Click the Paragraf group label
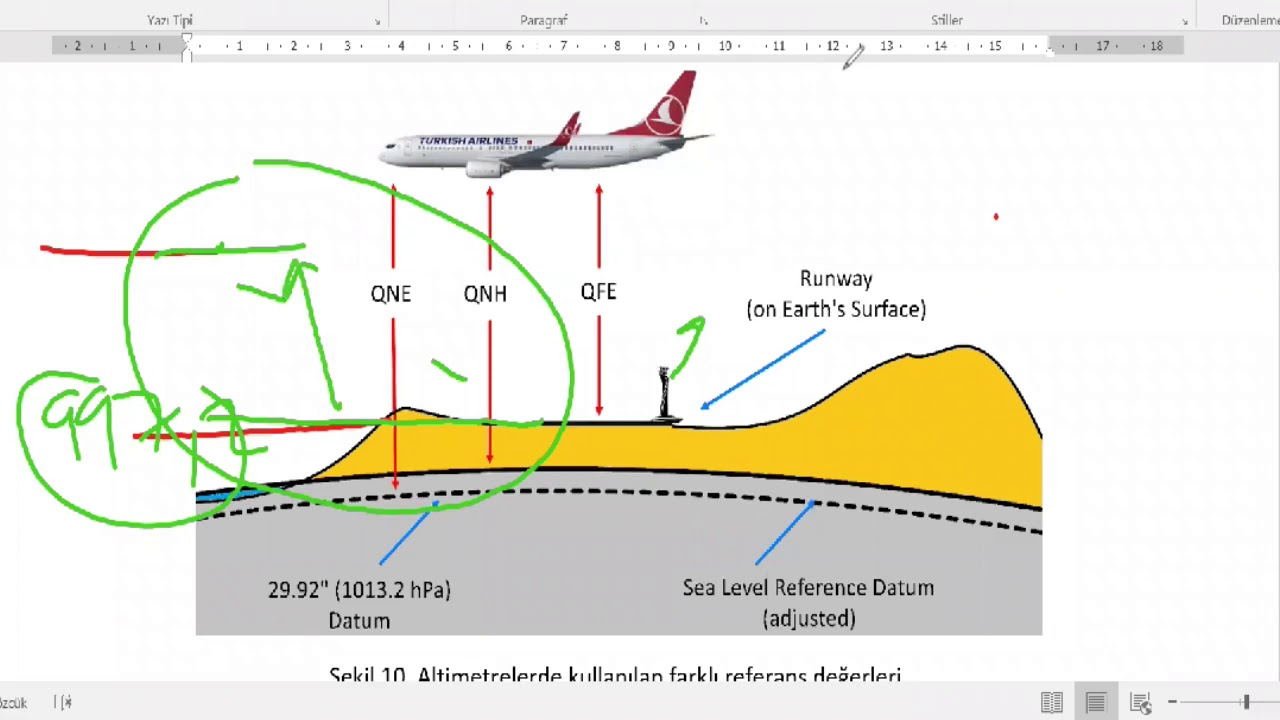This screenshot has width=1280, height=720. 544,20
